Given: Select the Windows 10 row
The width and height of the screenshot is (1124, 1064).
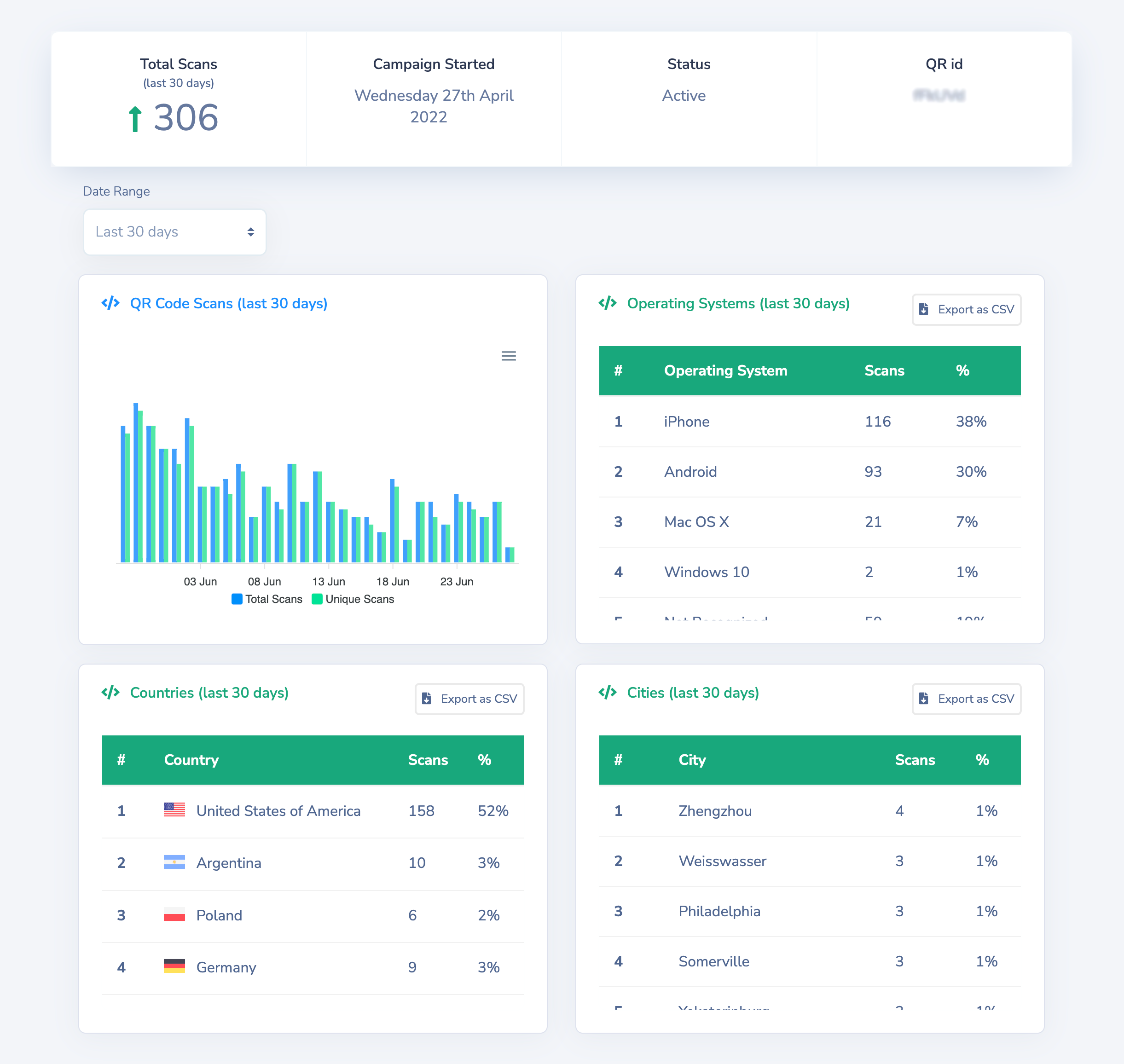Looking at the screenshot, I should (x=810, y=572).
